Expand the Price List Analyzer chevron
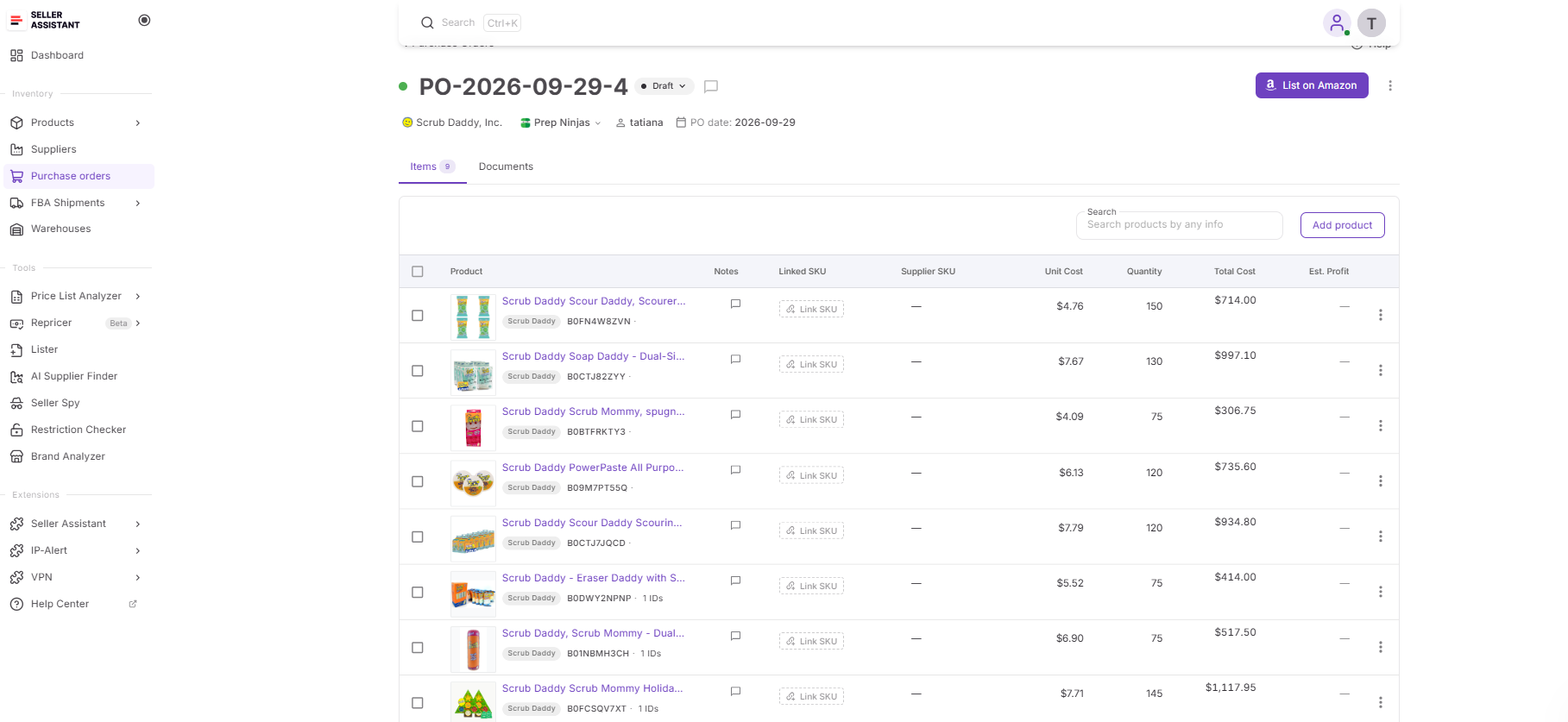 [138, 296]
